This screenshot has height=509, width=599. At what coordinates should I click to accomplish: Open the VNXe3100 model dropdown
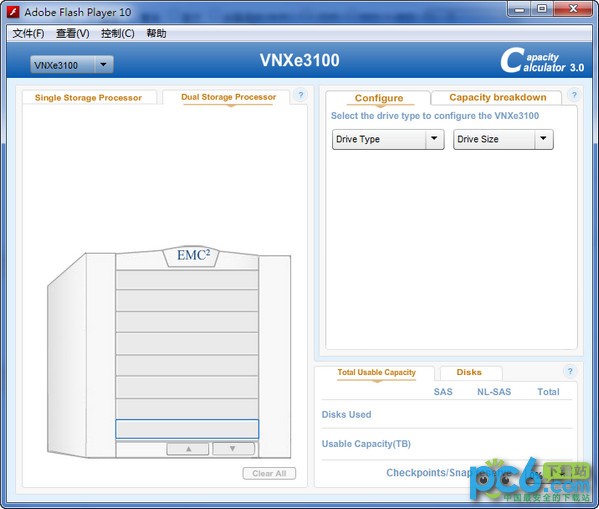(71, 65)
